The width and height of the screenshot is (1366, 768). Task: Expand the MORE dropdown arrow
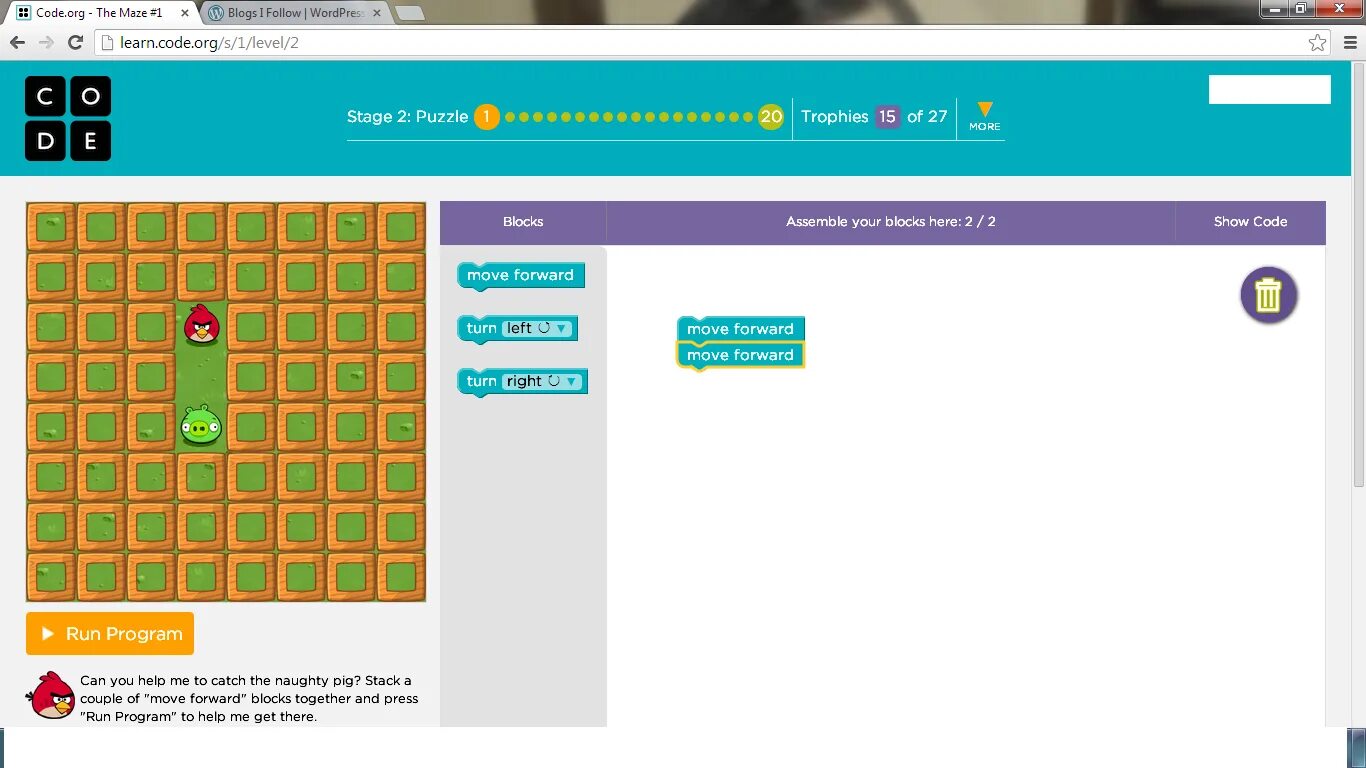(985, 115)
